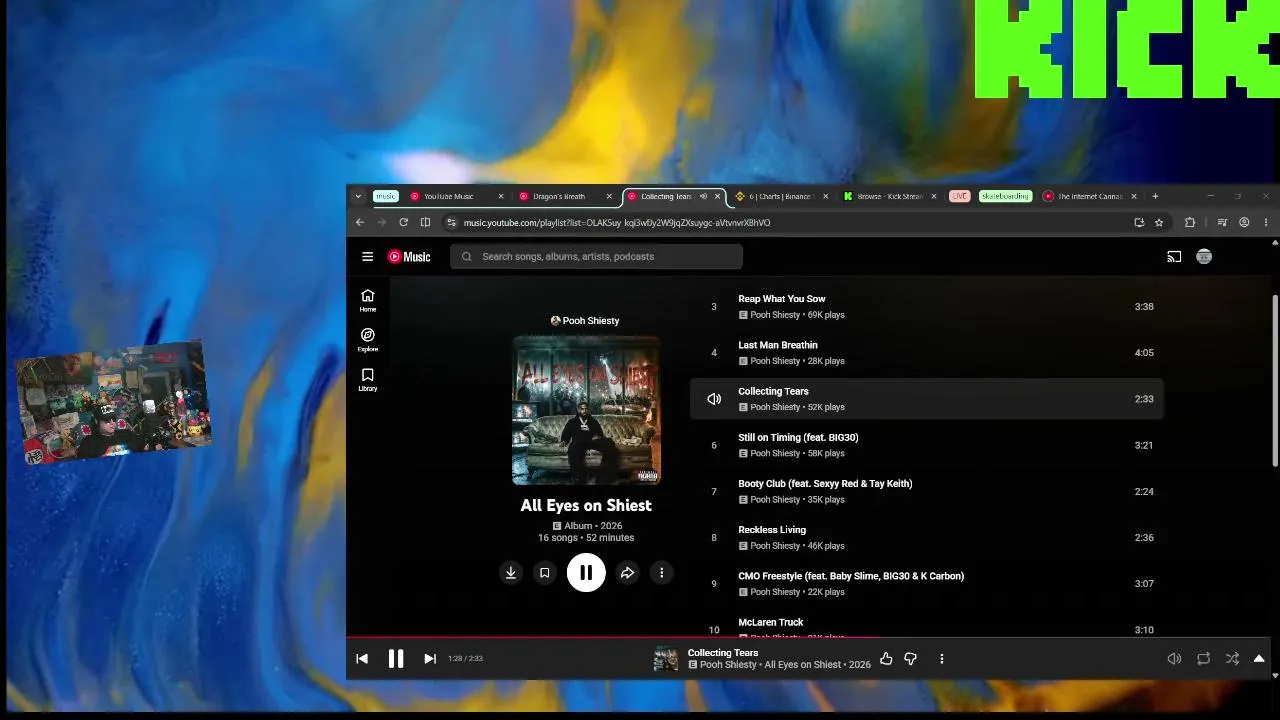Open the YouTube Music guide hamburger menu
This screenshot has height=720, width=1280.
(367, 257)
